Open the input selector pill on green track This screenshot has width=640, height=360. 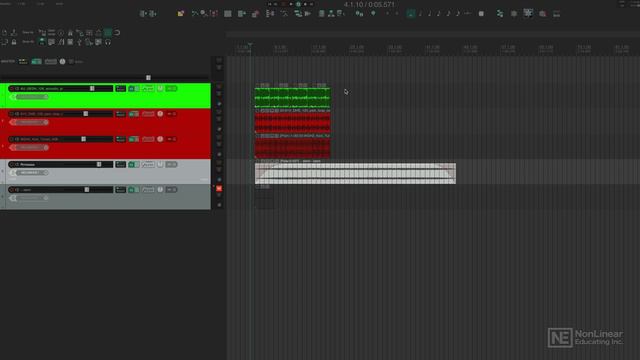pyautogui.click(x=32, y=97)
